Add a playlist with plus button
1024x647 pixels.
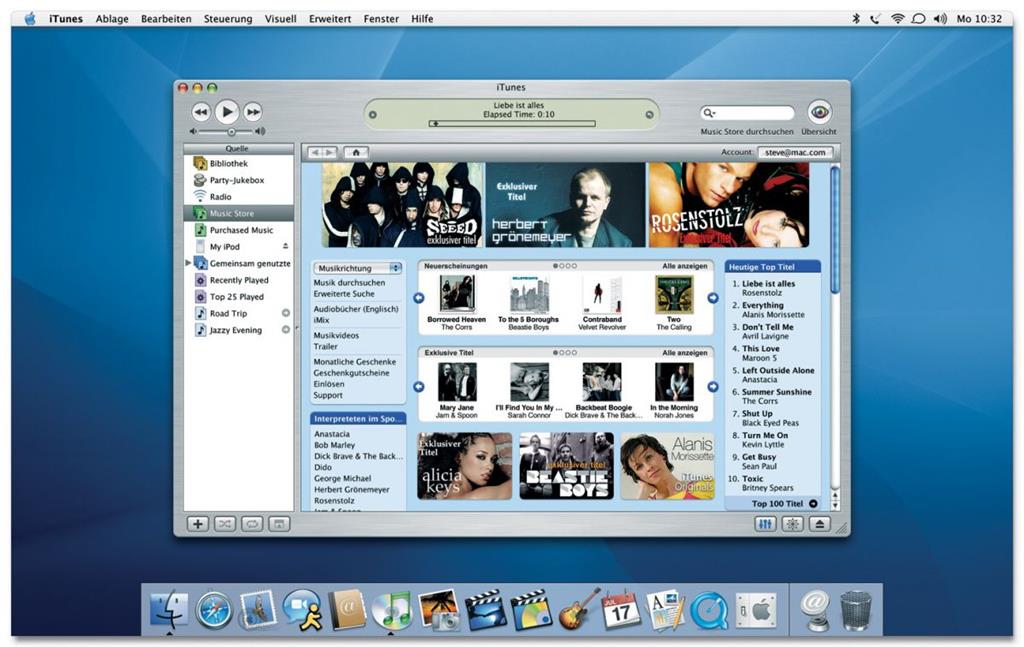click(x=198, y=524)
